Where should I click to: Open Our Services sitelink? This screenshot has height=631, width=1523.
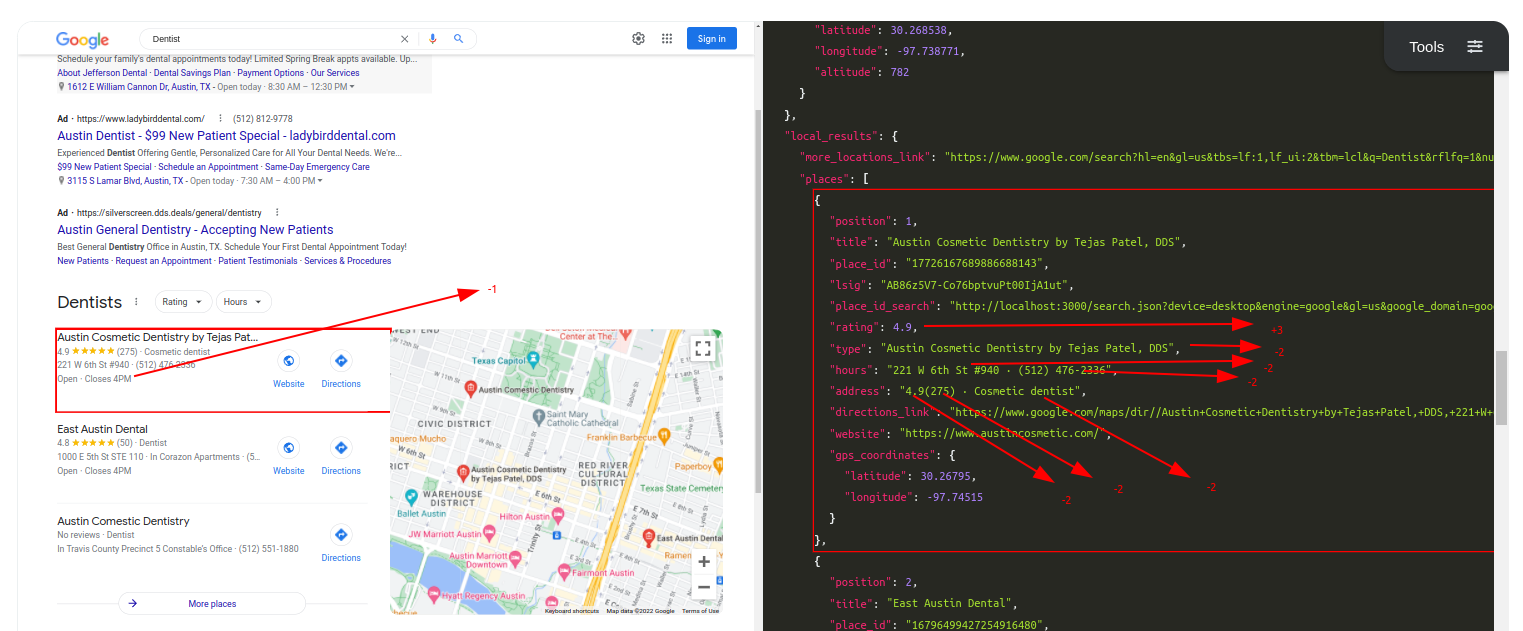(x=335, y=73)
